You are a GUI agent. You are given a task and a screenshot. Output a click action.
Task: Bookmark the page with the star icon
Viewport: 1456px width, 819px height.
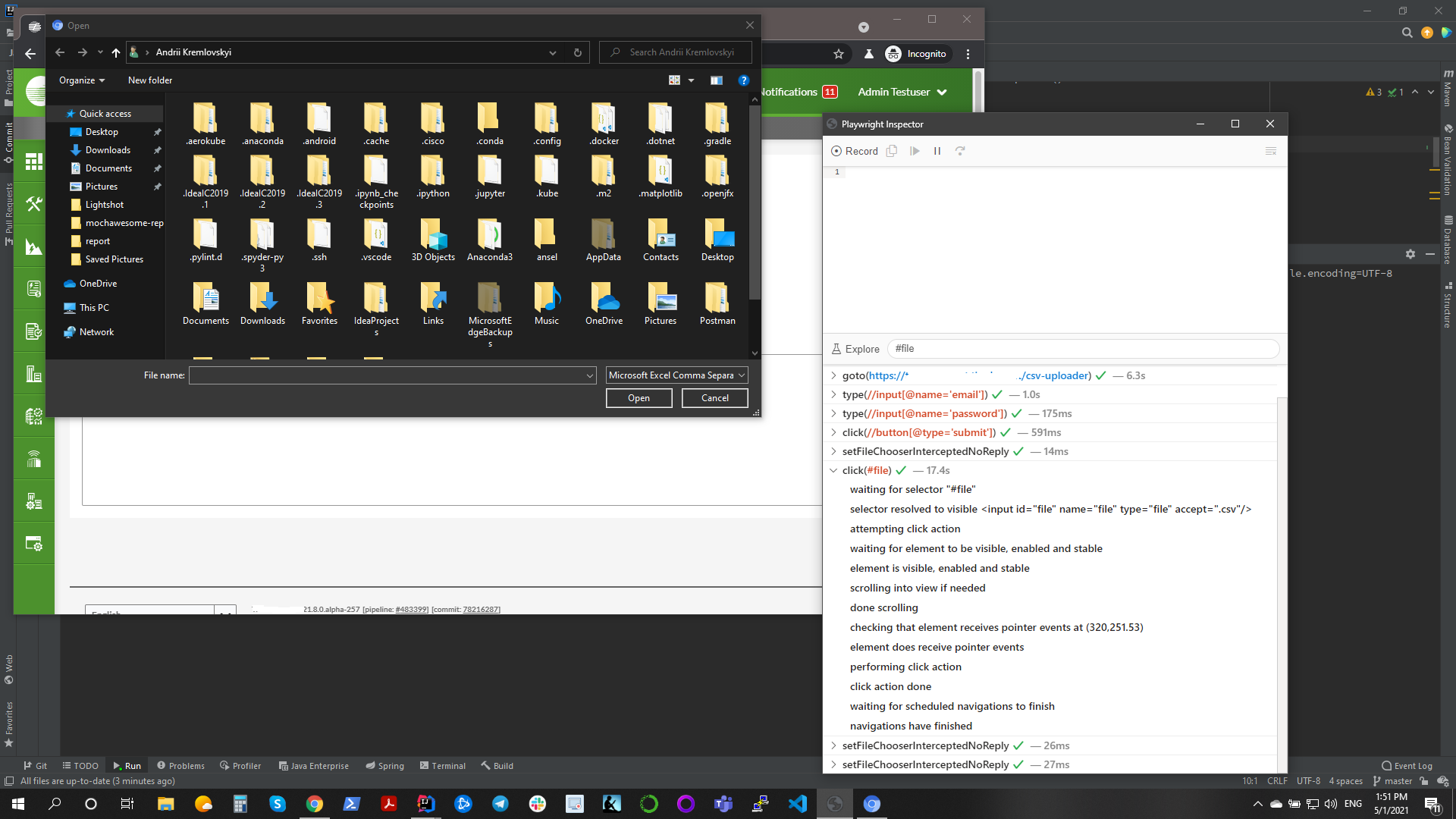[x=839, y=54]
